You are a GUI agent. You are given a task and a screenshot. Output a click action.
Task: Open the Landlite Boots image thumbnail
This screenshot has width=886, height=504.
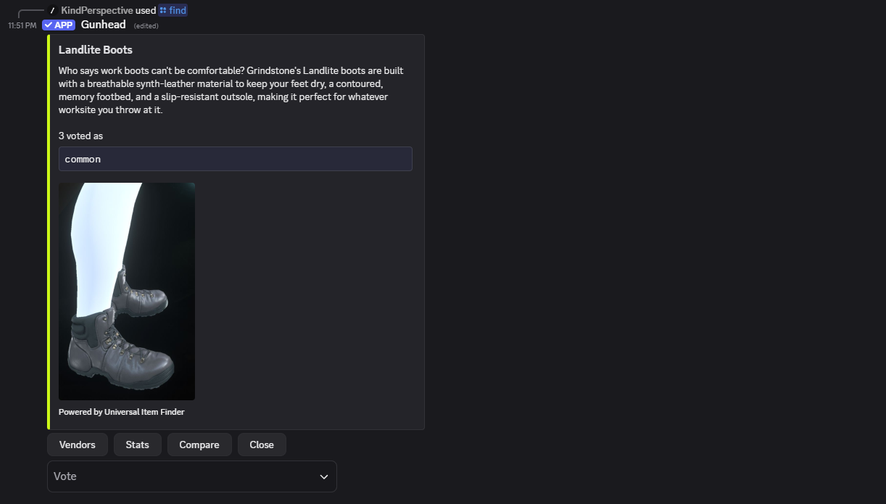point(127,291)
